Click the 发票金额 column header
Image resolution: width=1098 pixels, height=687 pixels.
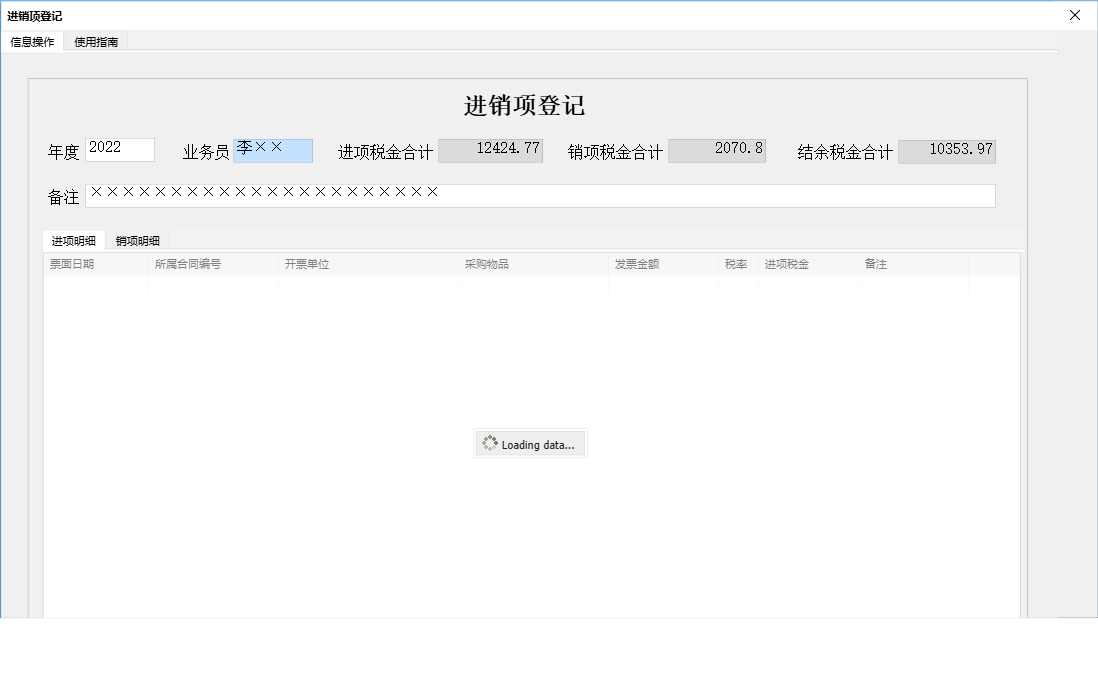[636, 263]
